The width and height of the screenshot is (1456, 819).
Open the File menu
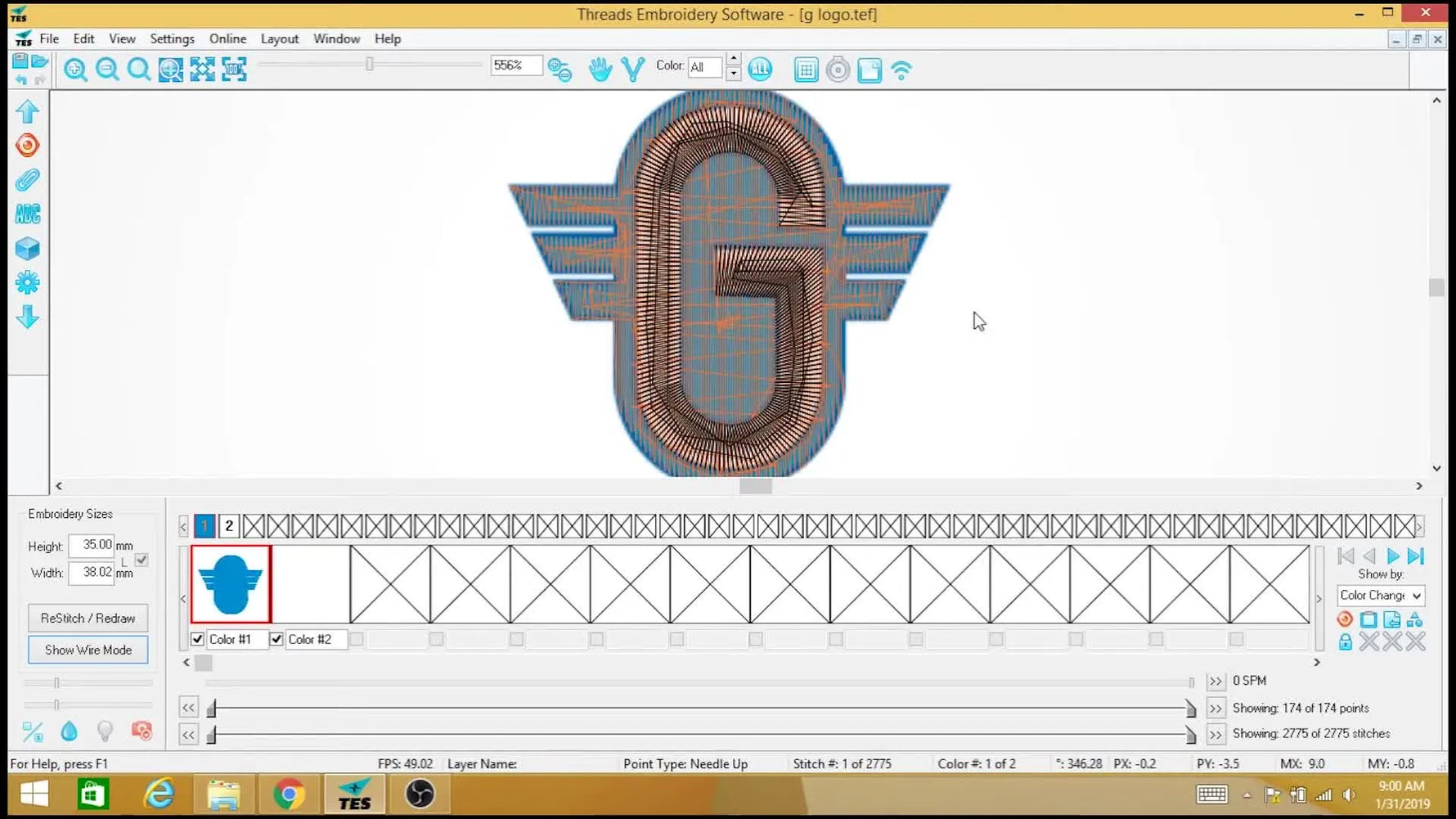pos(49,38)
